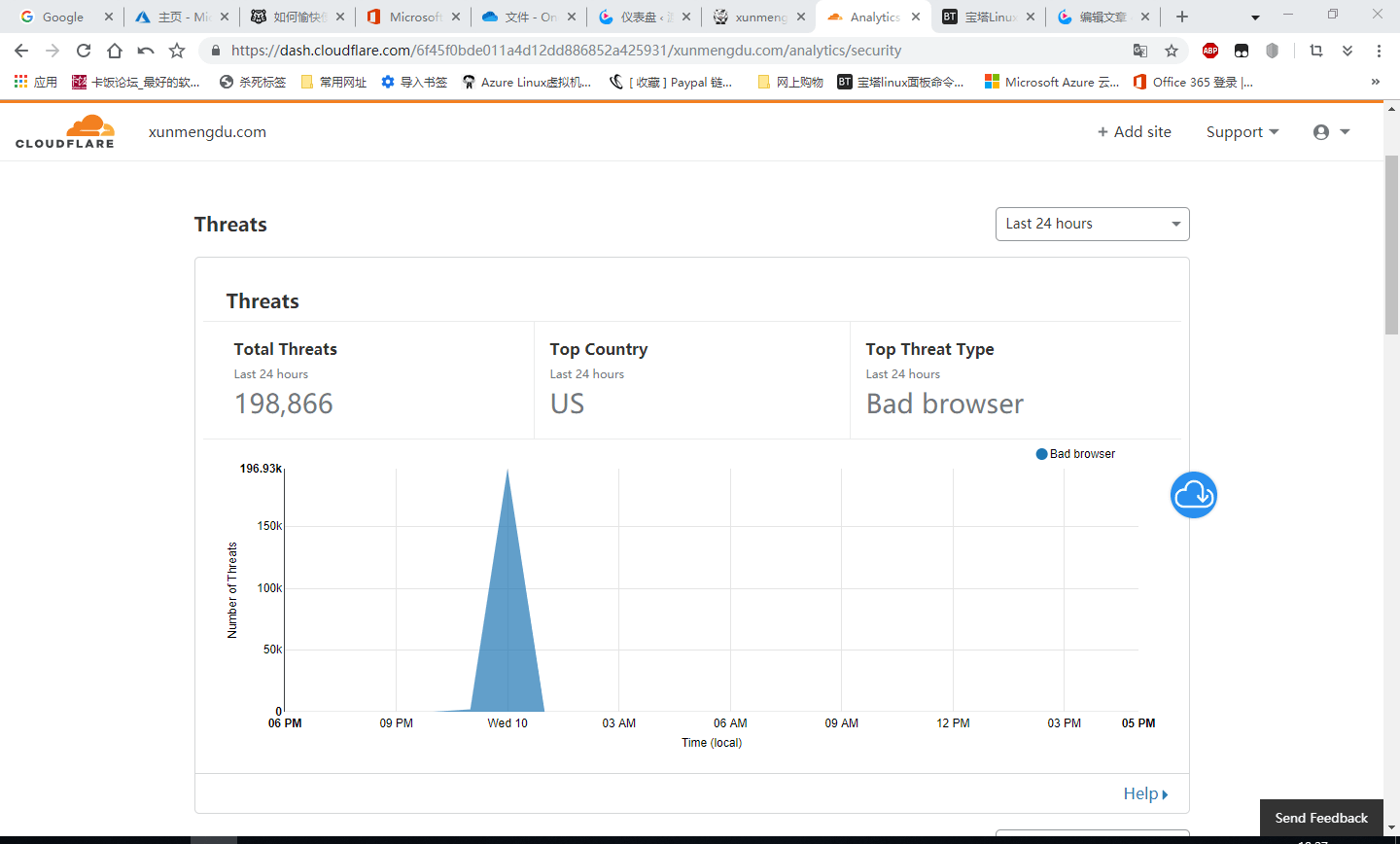Go to browser home page icon
Image resolution: width=1400 pixels, height=844 pixels.
tap(115, 51)
